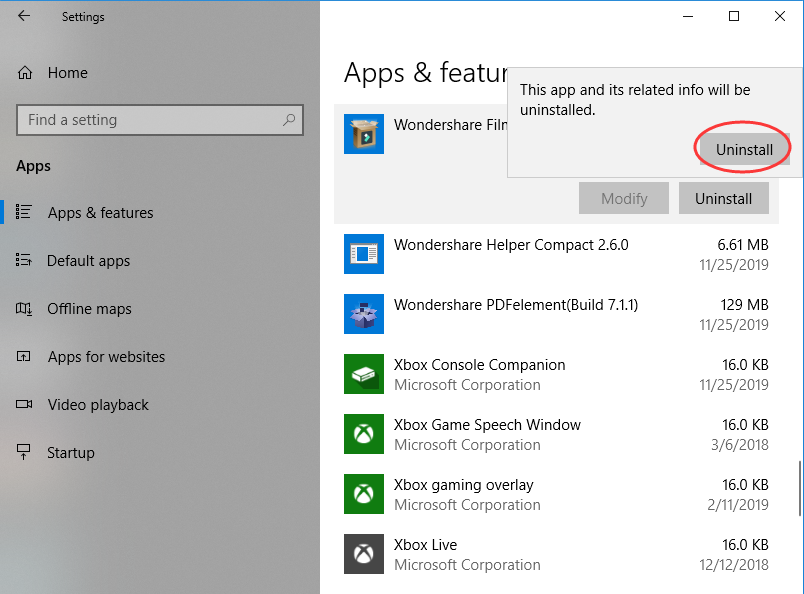Click the Xbox Live app icon
The image size is (804, 594).
[364, 554]
